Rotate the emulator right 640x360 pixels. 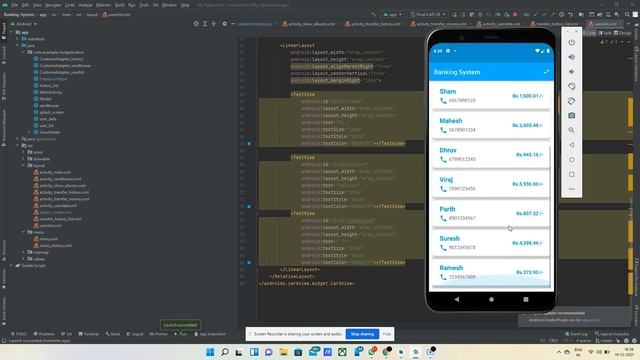coord(571,101)
